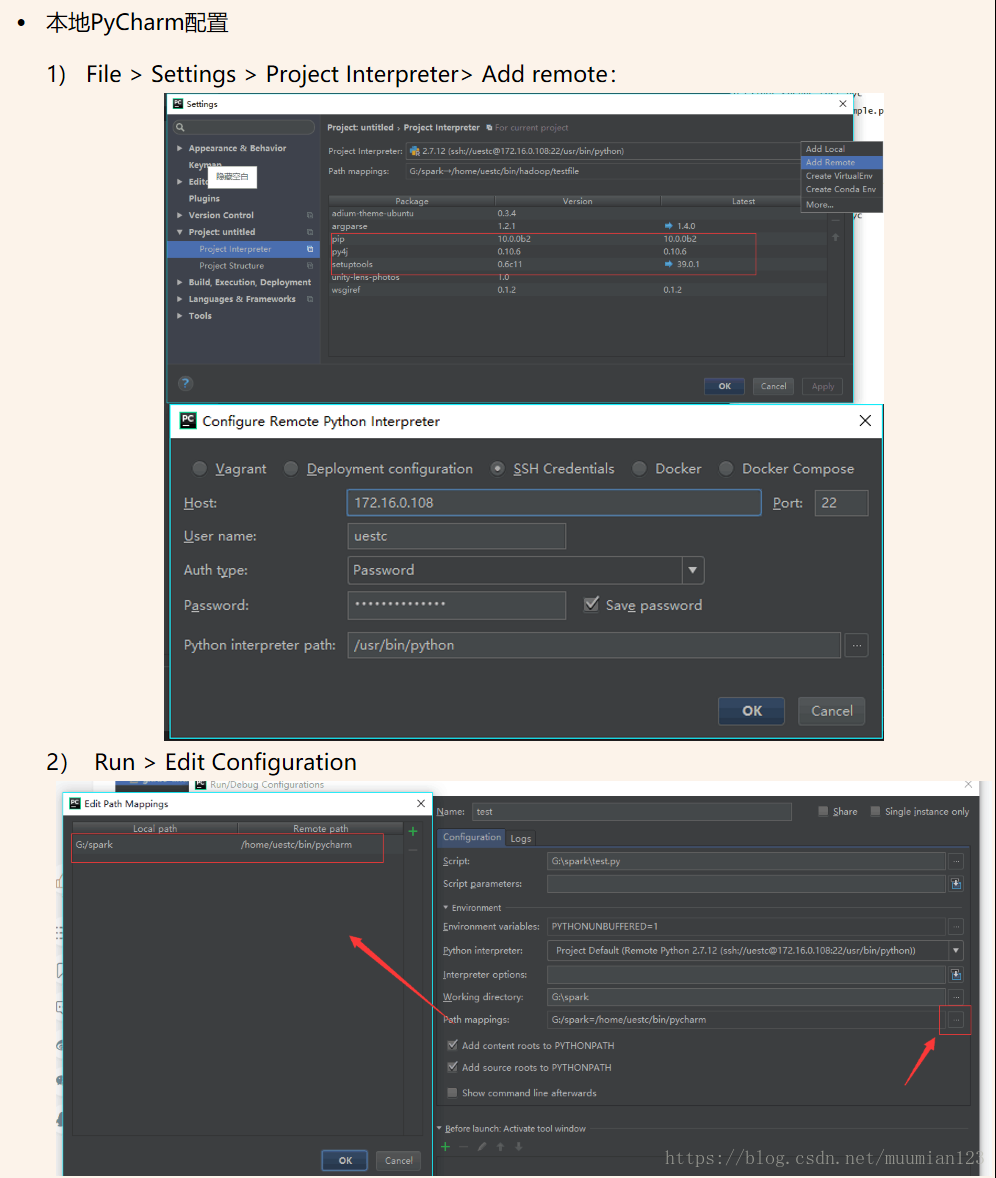996x1178 pixels.
Task: Click the Port input field
Action: coord(841,503)
